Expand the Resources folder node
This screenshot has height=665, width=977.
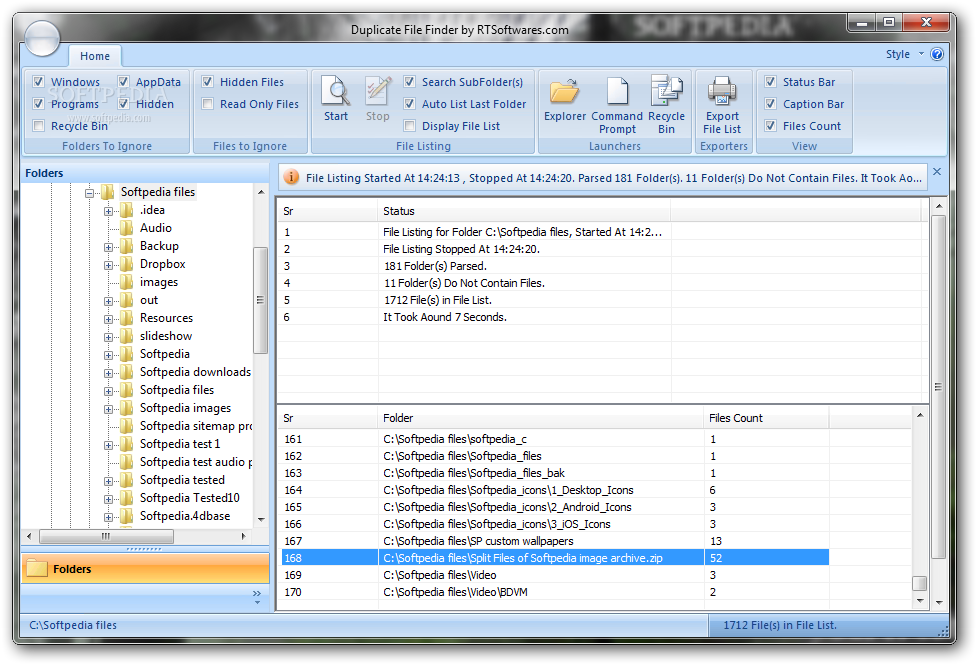(x=108, y=319)
